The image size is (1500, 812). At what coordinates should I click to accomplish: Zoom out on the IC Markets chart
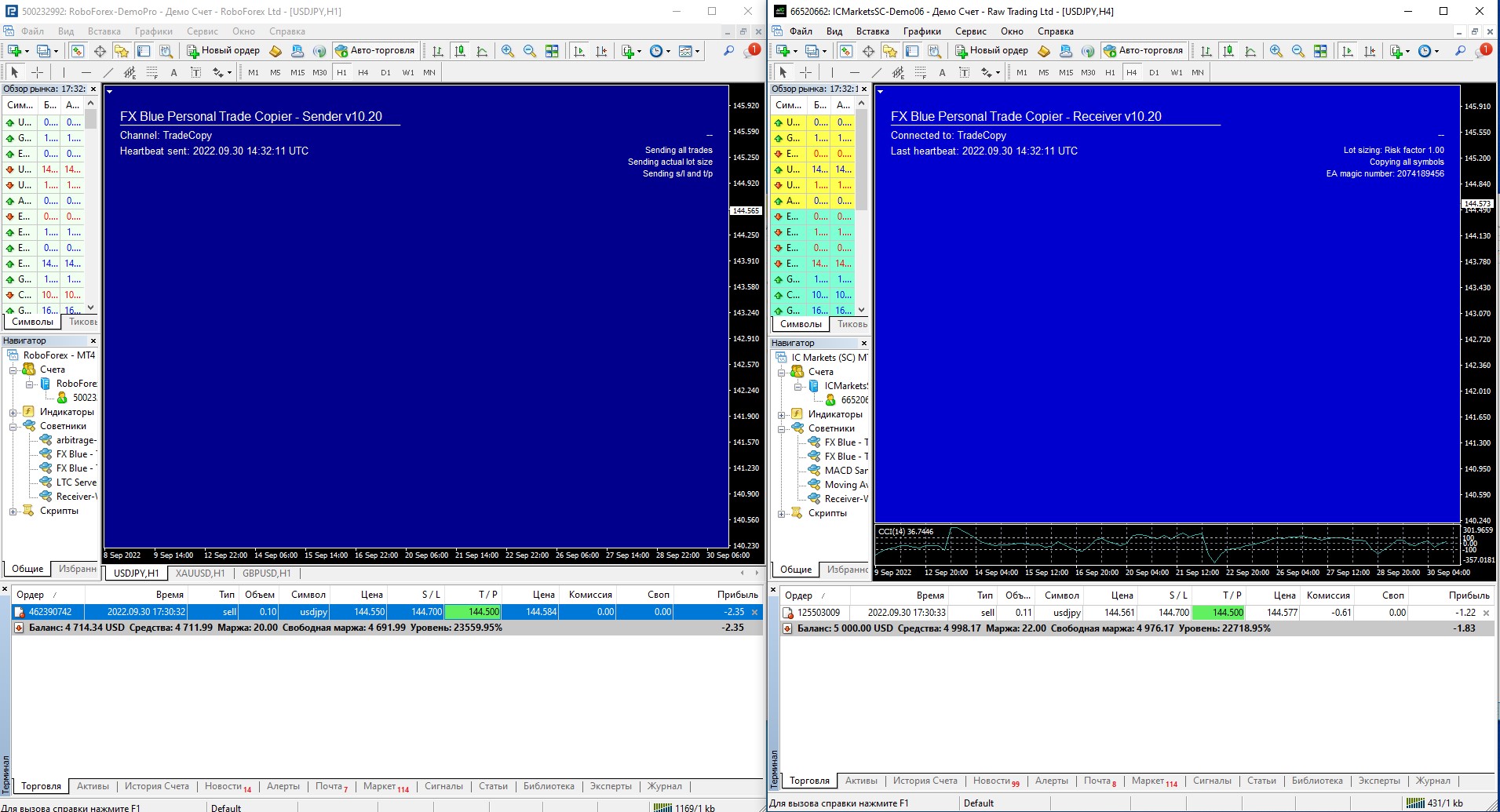pos(1297,49)
